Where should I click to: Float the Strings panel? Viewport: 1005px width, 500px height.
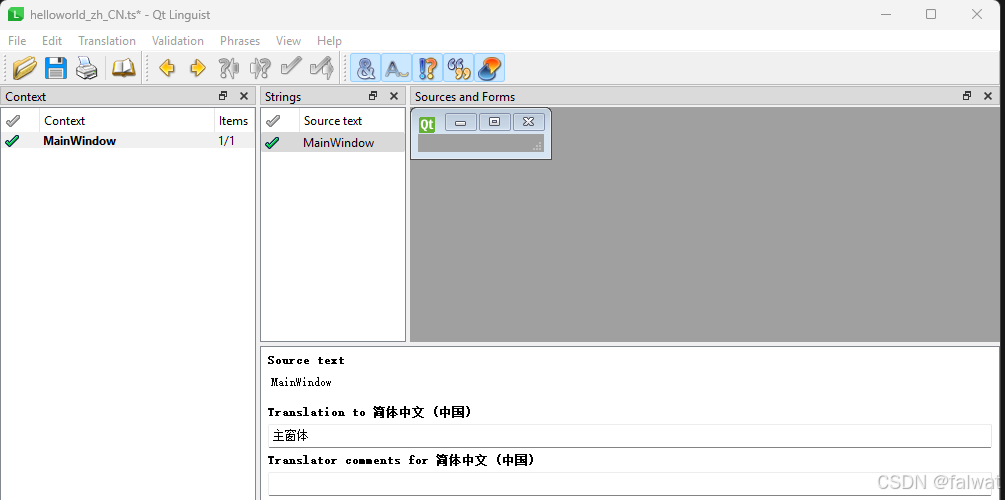point(373,96)
